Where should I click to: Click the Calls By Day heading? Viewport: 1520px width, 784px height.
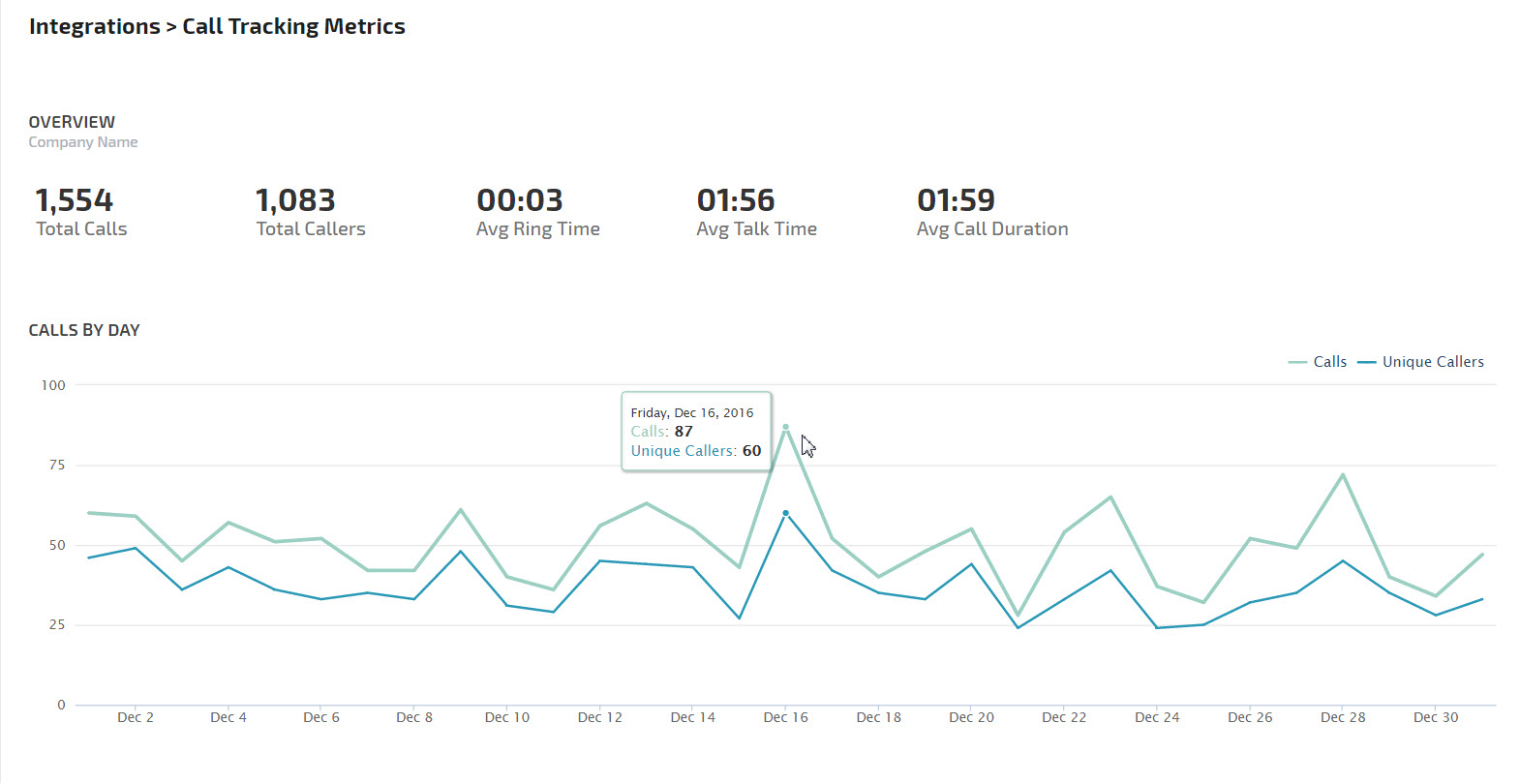84,330
